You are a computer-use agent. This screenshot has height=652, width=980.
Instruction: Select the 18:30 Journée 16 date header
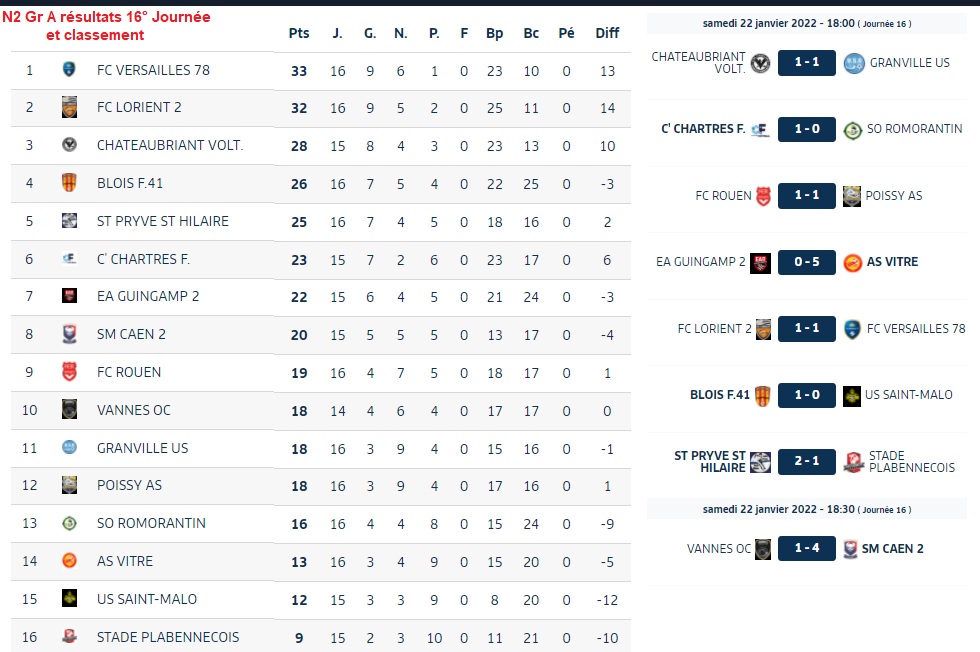click(x=807, y=509)
